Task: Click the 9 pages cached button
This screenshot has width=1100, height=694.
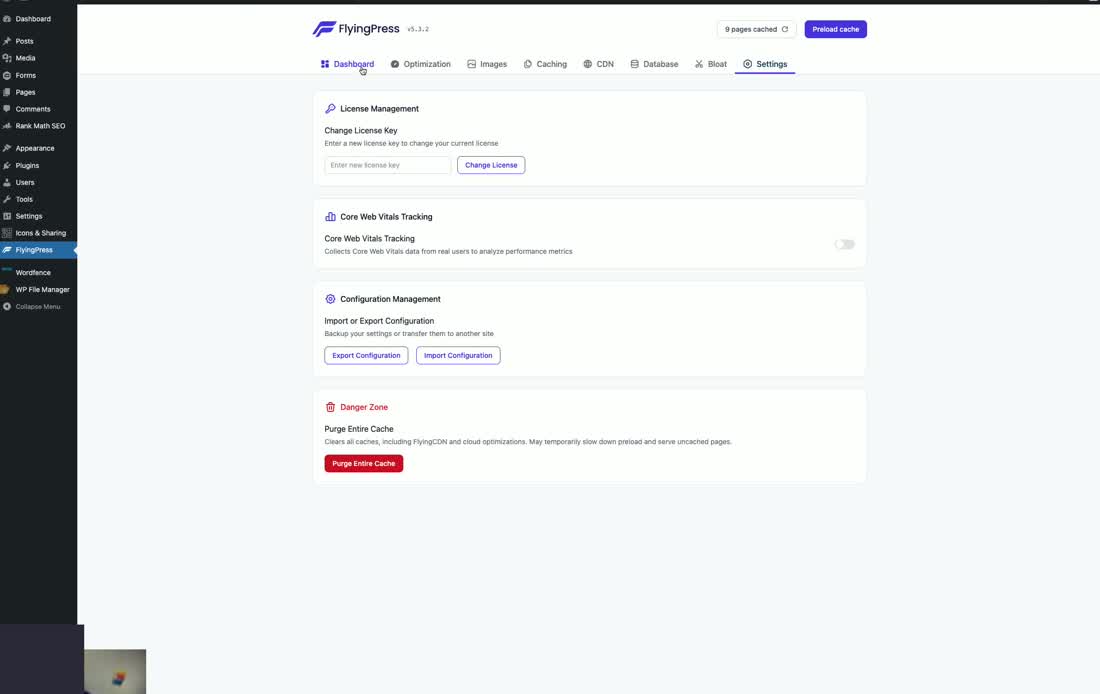Action: [756, 29]
